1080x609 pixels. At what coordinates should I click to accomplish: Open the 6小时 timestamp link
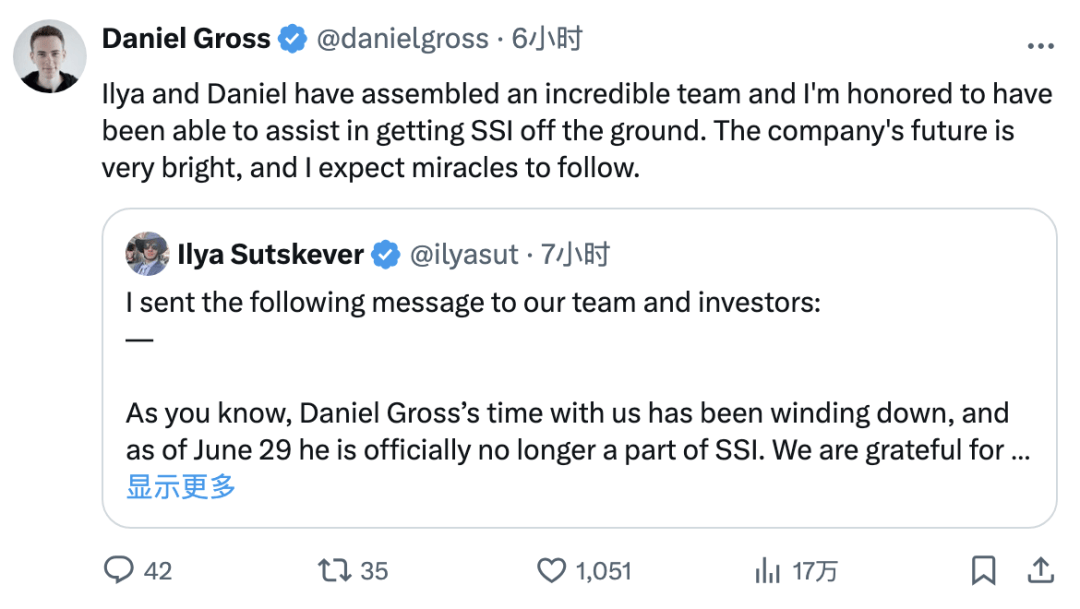pos(547,39)
